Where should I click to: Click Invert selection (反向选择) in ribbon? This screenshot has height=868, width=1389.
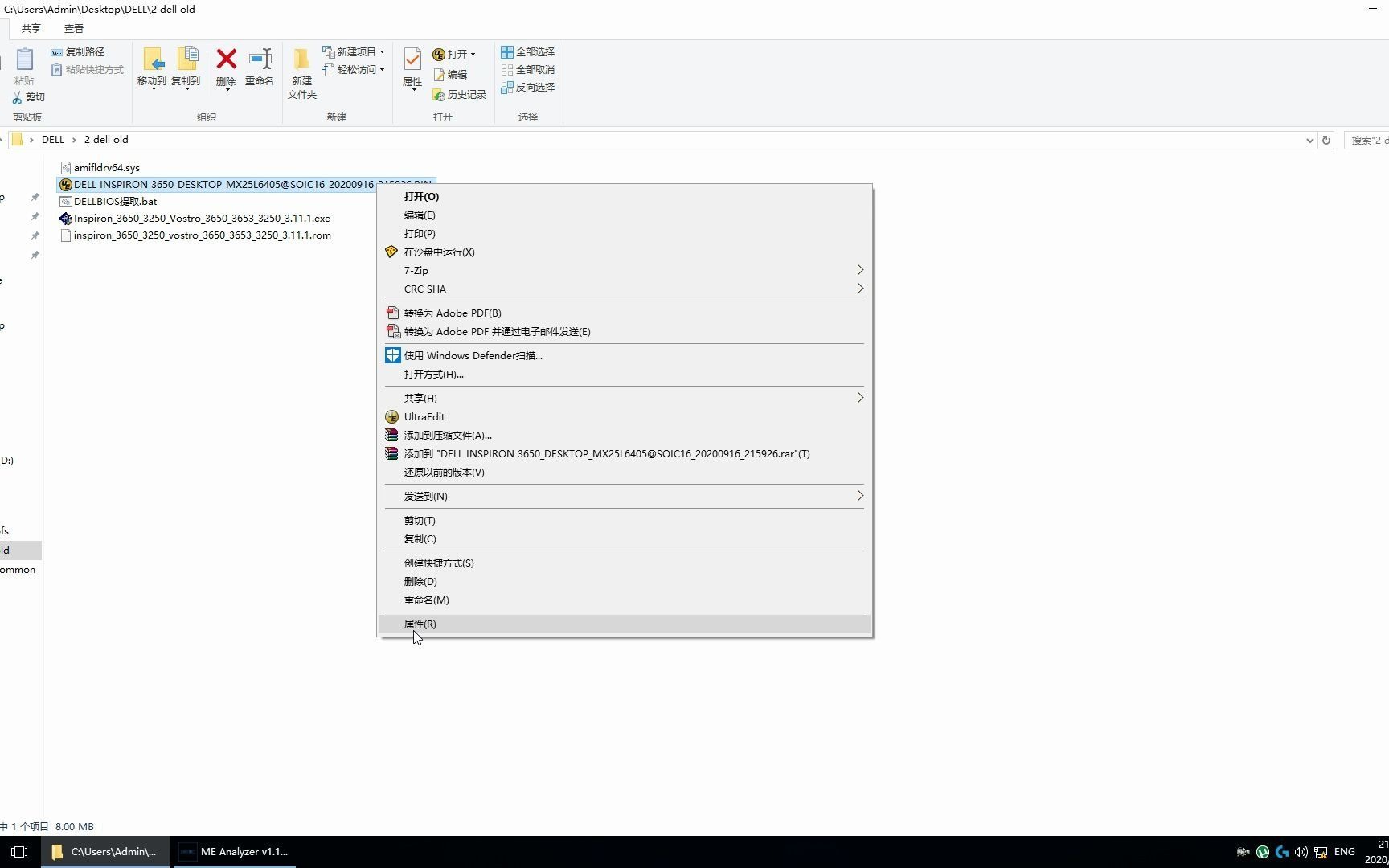pyautogui.click(x=528, y=88)
